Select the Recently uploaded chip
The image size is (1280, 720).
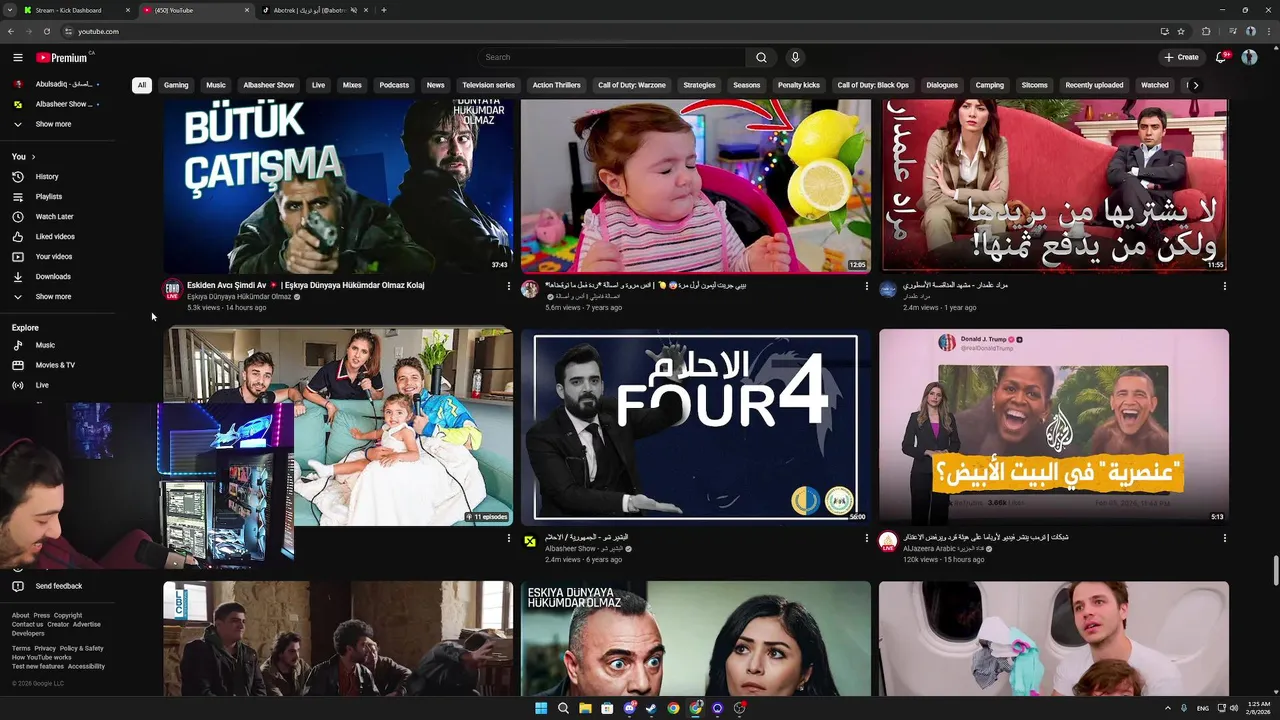coord(1094,85)
